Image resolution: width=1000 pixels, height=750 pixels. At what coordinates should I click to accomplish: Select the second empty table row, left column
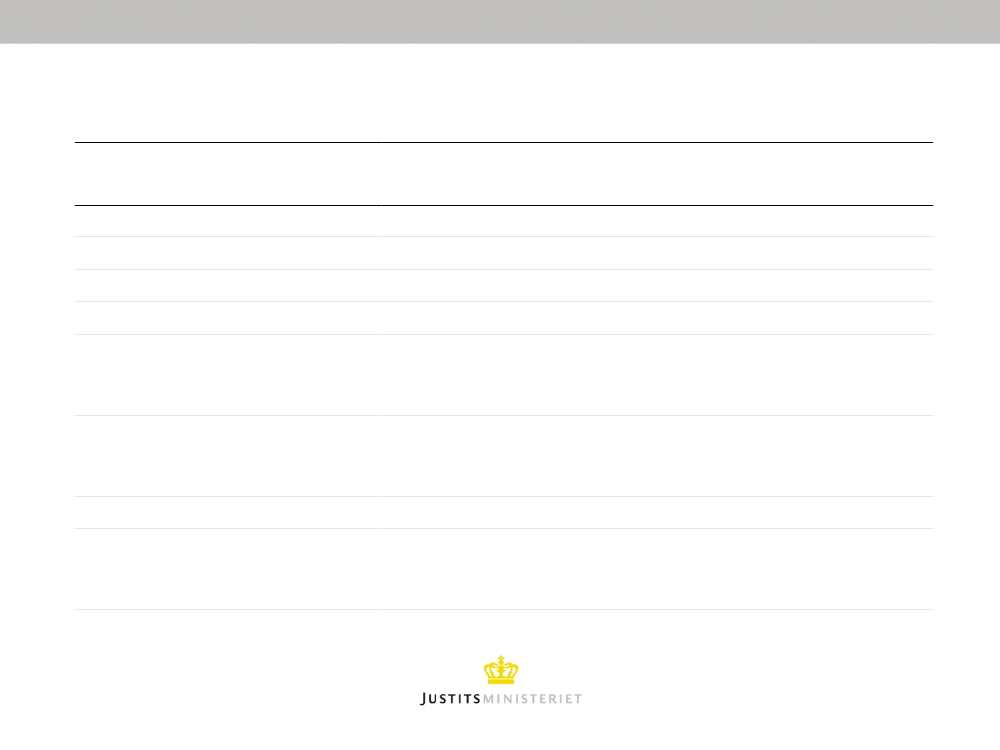228,253
